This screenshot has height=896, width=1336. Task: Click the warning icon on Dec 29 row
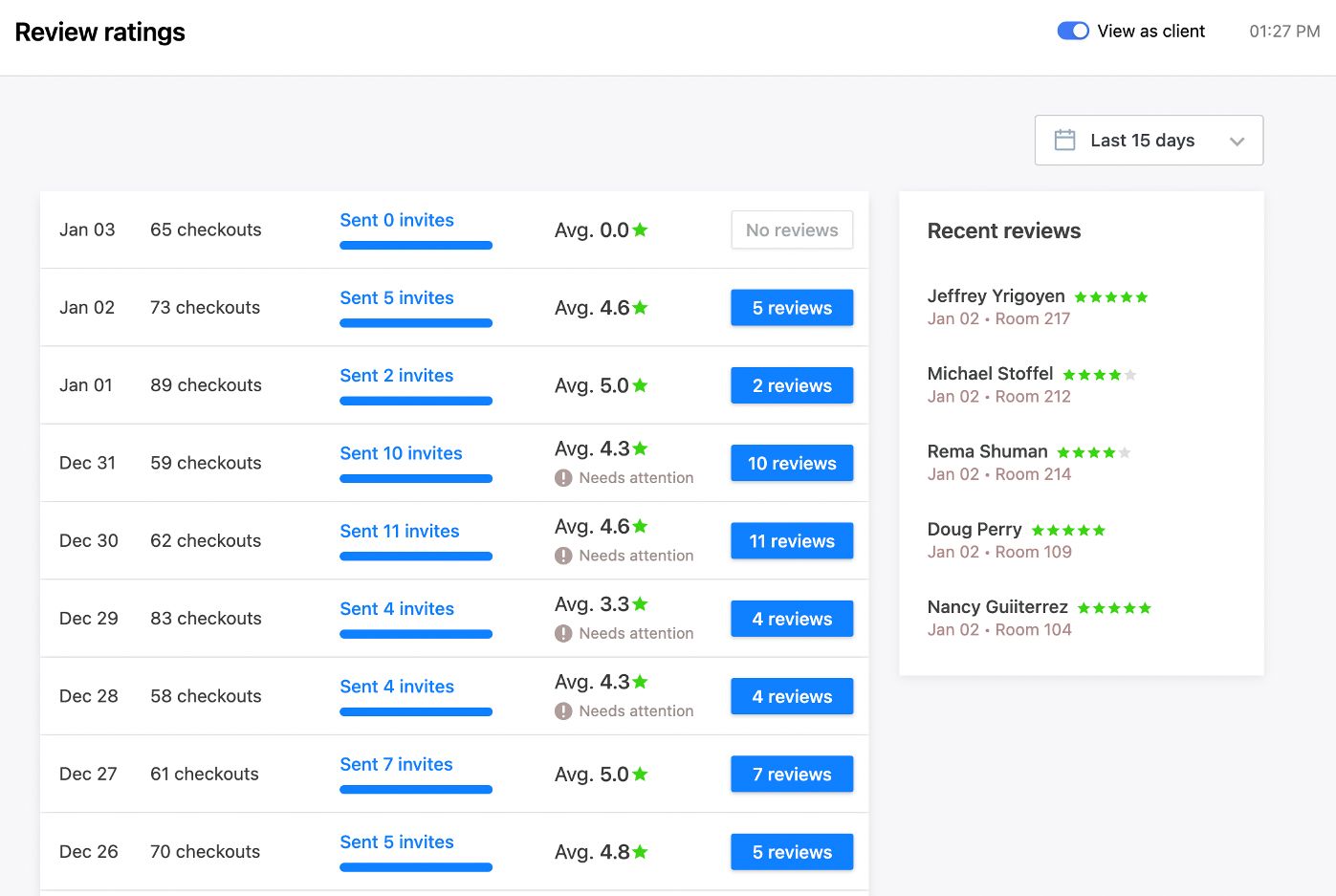tap(563, 633)
